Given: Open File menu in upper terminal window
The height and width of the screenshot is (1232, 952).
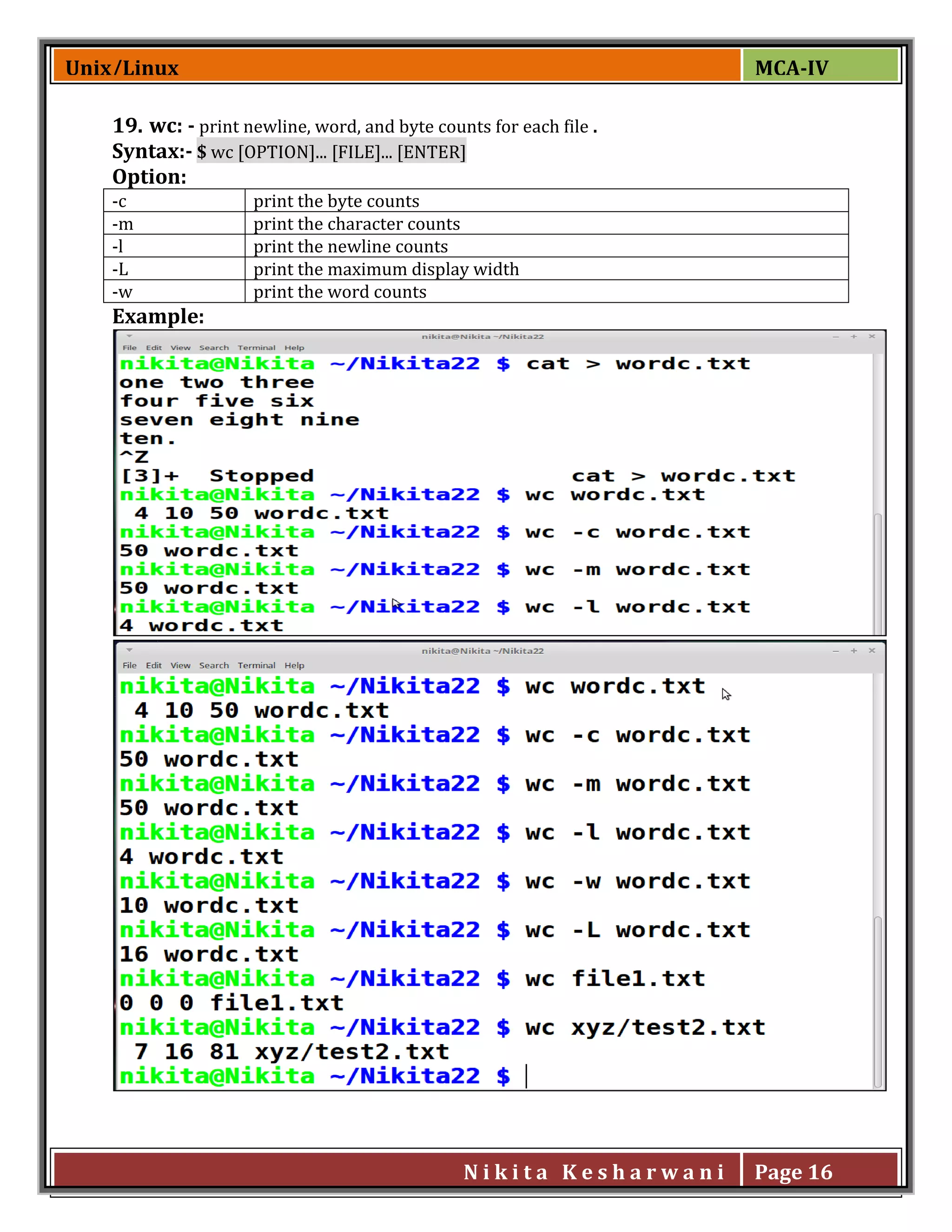Looking at the screenshot, I should click(129, 348).
